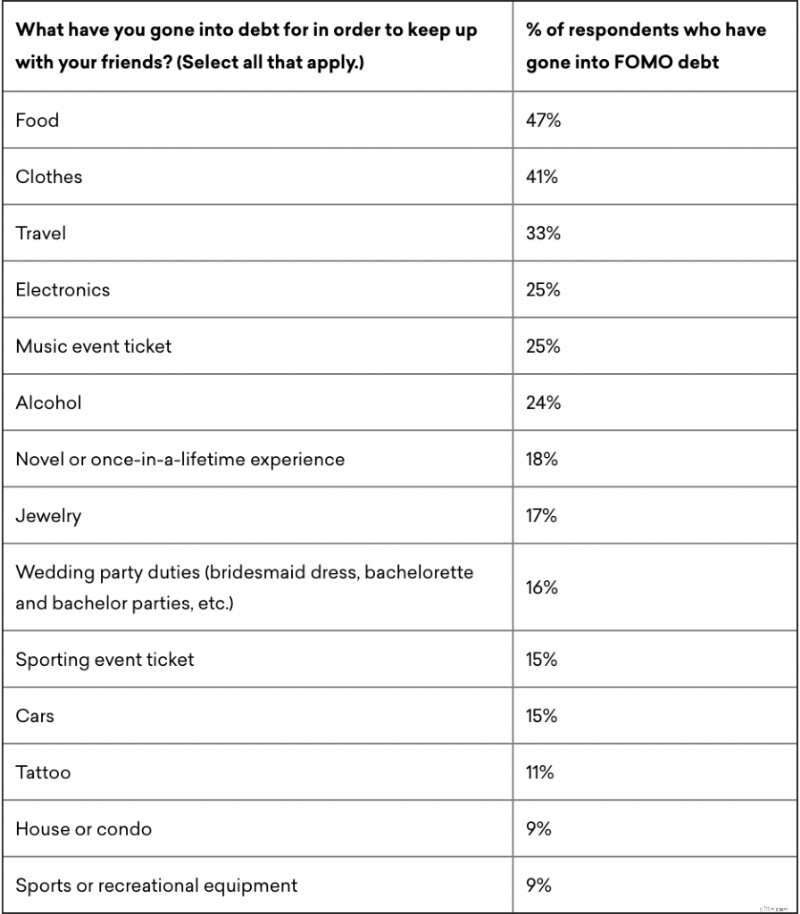Select the Travel row label

tap(41, 233)
